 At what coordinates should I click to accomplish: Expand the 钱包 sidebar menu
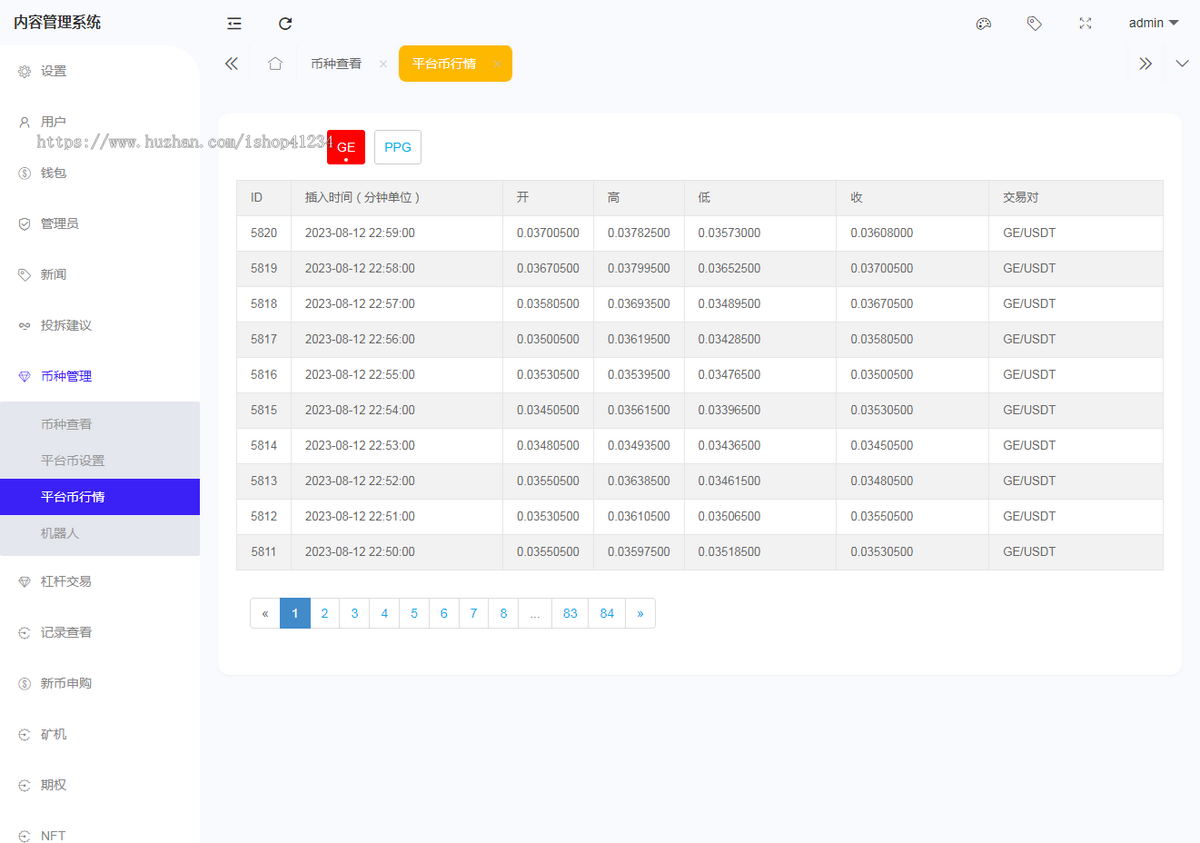pyautogui.click(x=54, y=172)
